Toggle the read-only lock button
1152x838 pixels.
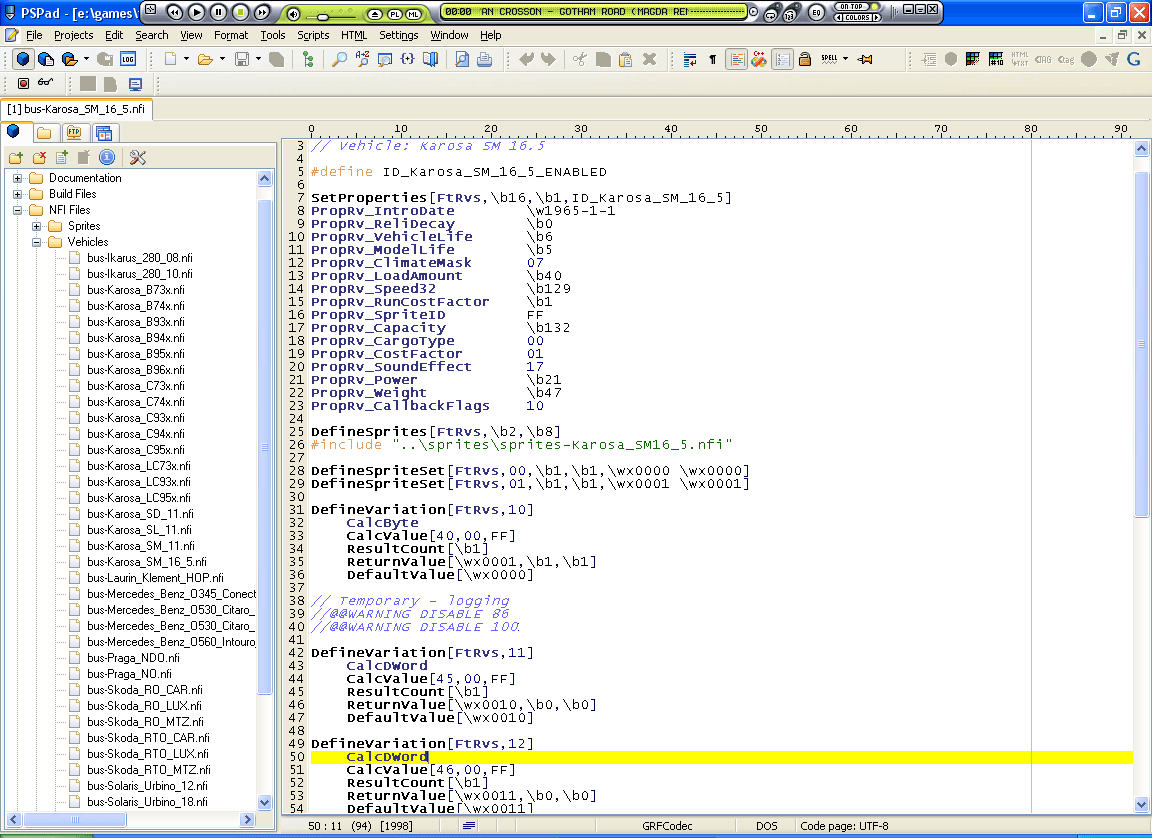point(805,59)
